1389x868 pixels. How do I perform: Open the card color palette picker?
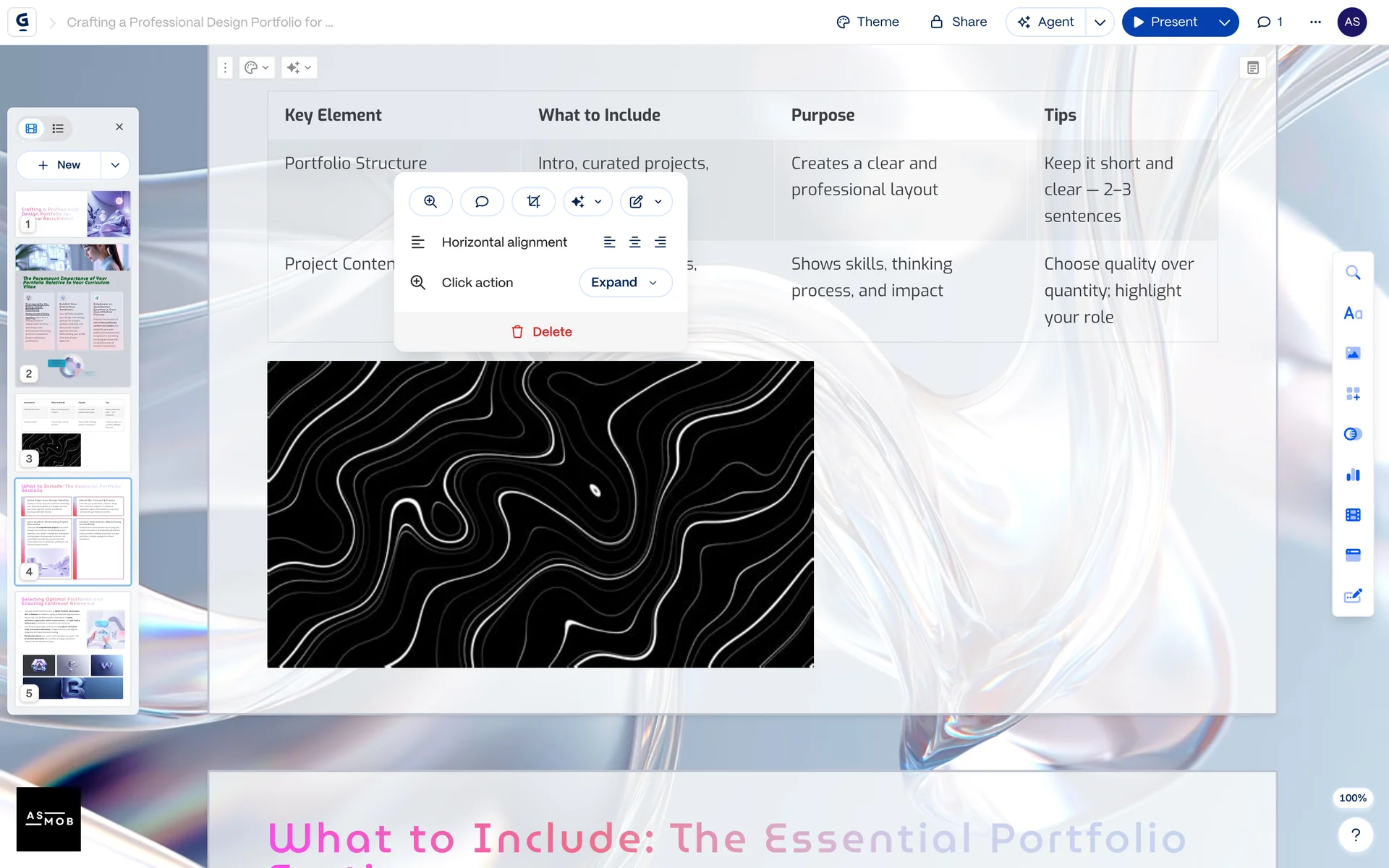coord(256,68)
